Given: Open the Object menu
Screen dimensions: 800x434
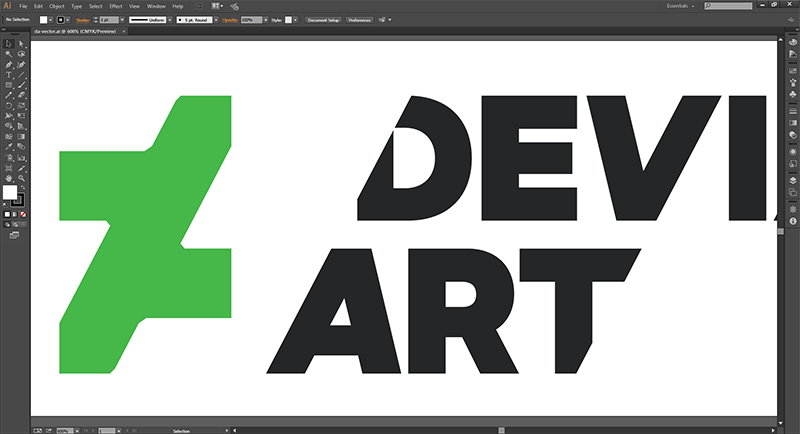Looking at the screenshot, I should (x=57, y=6).
